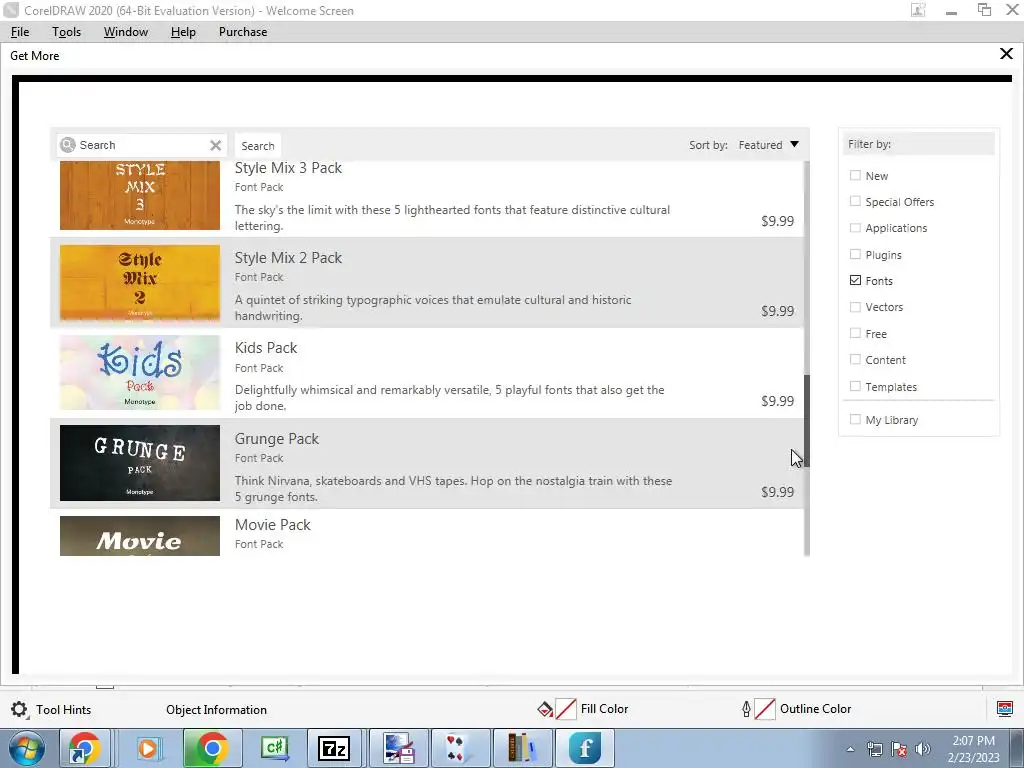
Task: Open the Grunge Pack title
Action: click(x=277, y=439)
